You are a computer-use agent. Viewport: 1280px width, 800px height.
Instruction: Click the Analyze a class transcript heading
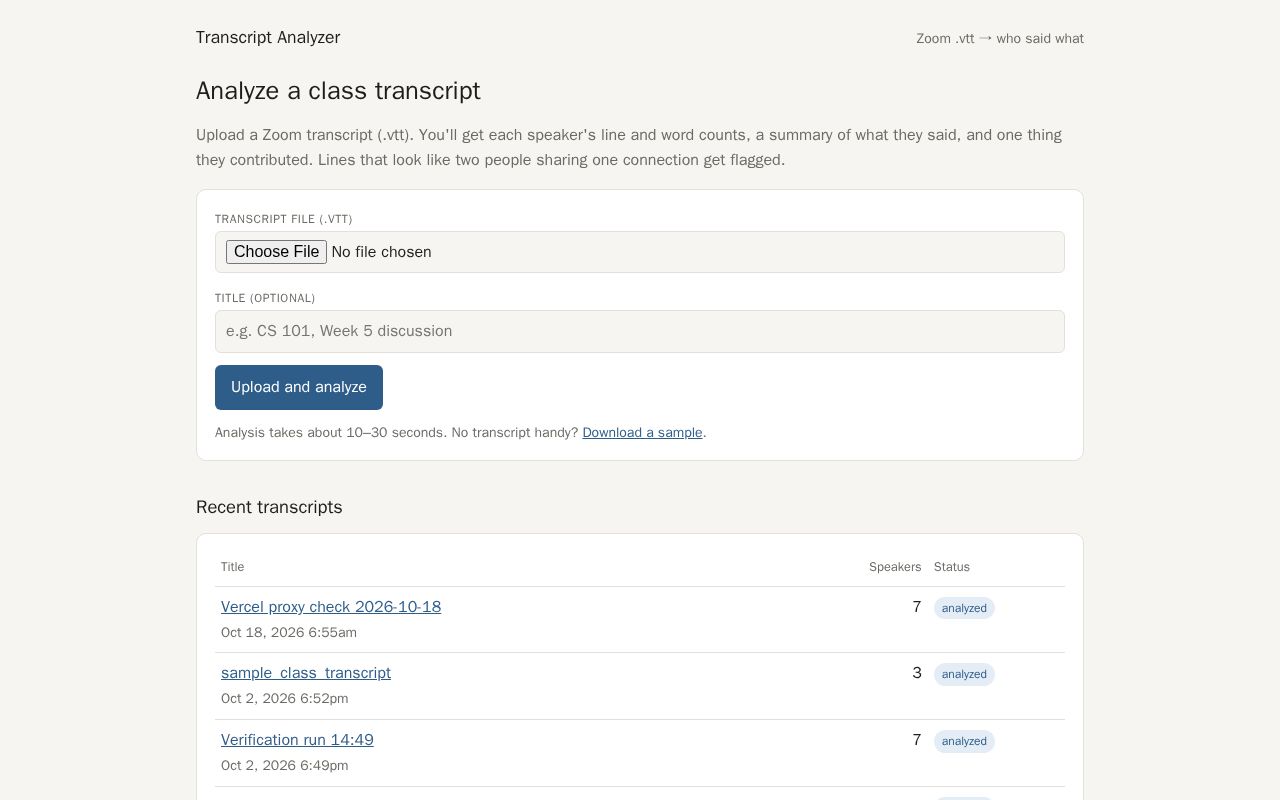tap(338, 91)
